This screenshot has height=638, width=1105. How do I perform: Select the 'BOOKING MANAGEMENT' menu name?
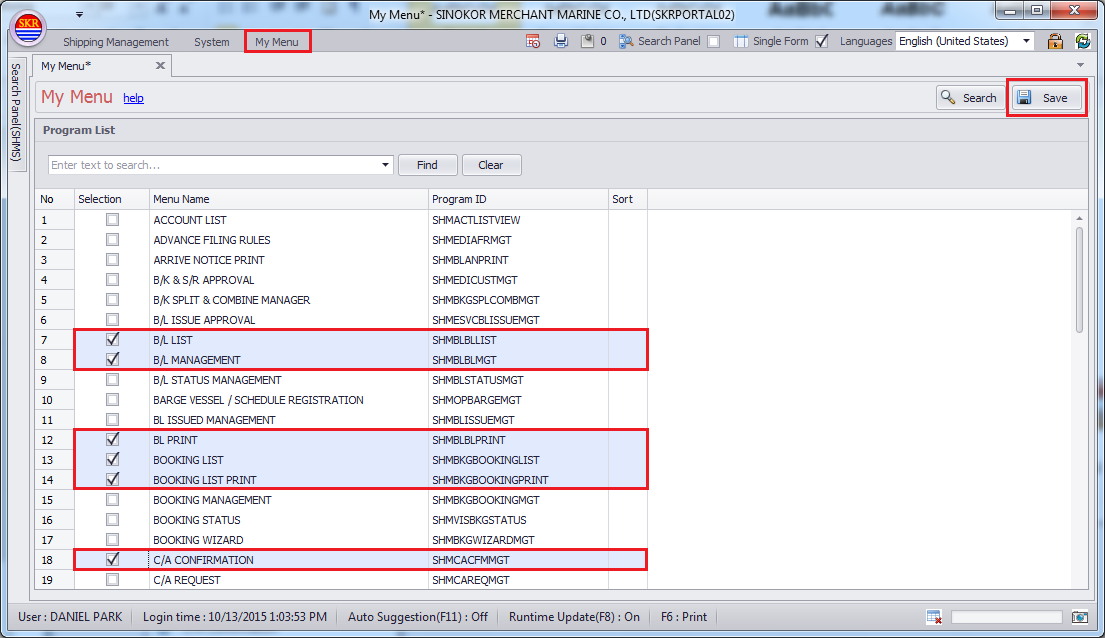pyautogui.click(x=212, y=500)
